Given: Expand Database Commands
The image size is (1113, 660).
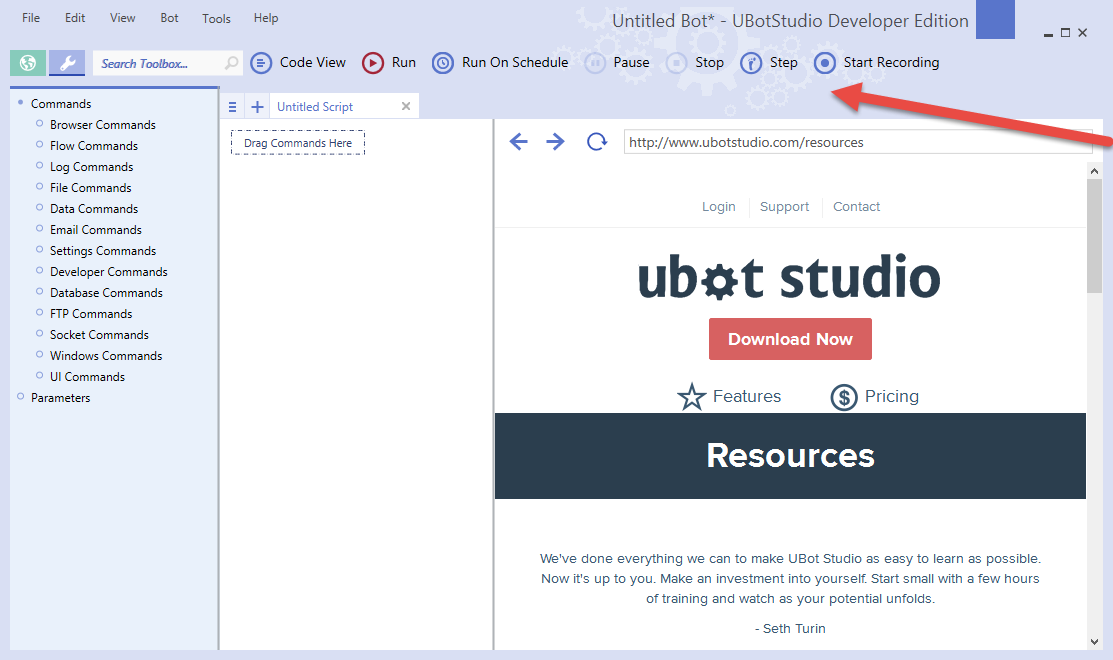Looking at the screenshot, I should click(40, 291).
